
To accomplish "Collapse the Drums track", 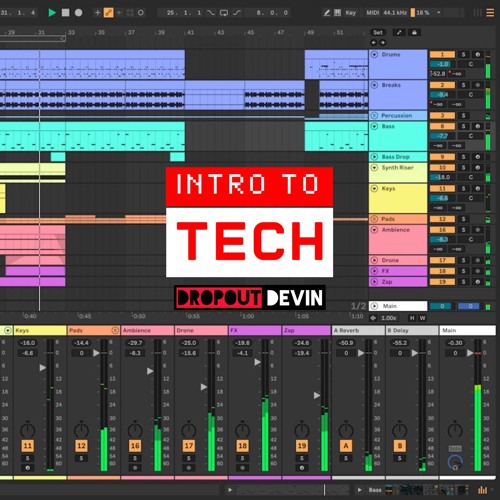I will pos(374,54).
